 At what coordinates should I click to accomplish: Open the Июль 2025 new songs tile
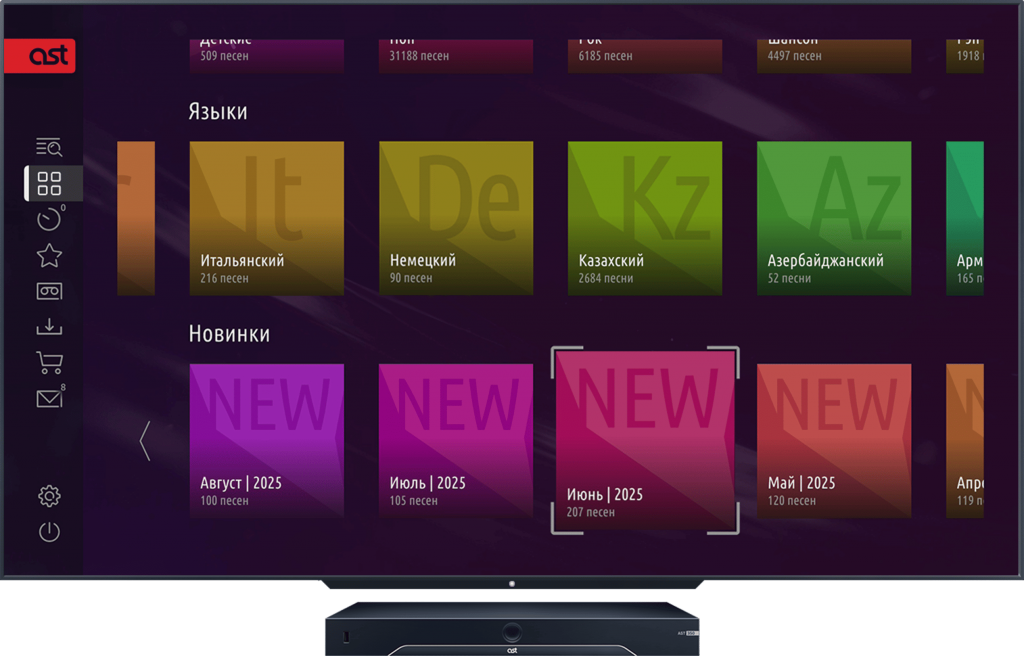(455, 441)
